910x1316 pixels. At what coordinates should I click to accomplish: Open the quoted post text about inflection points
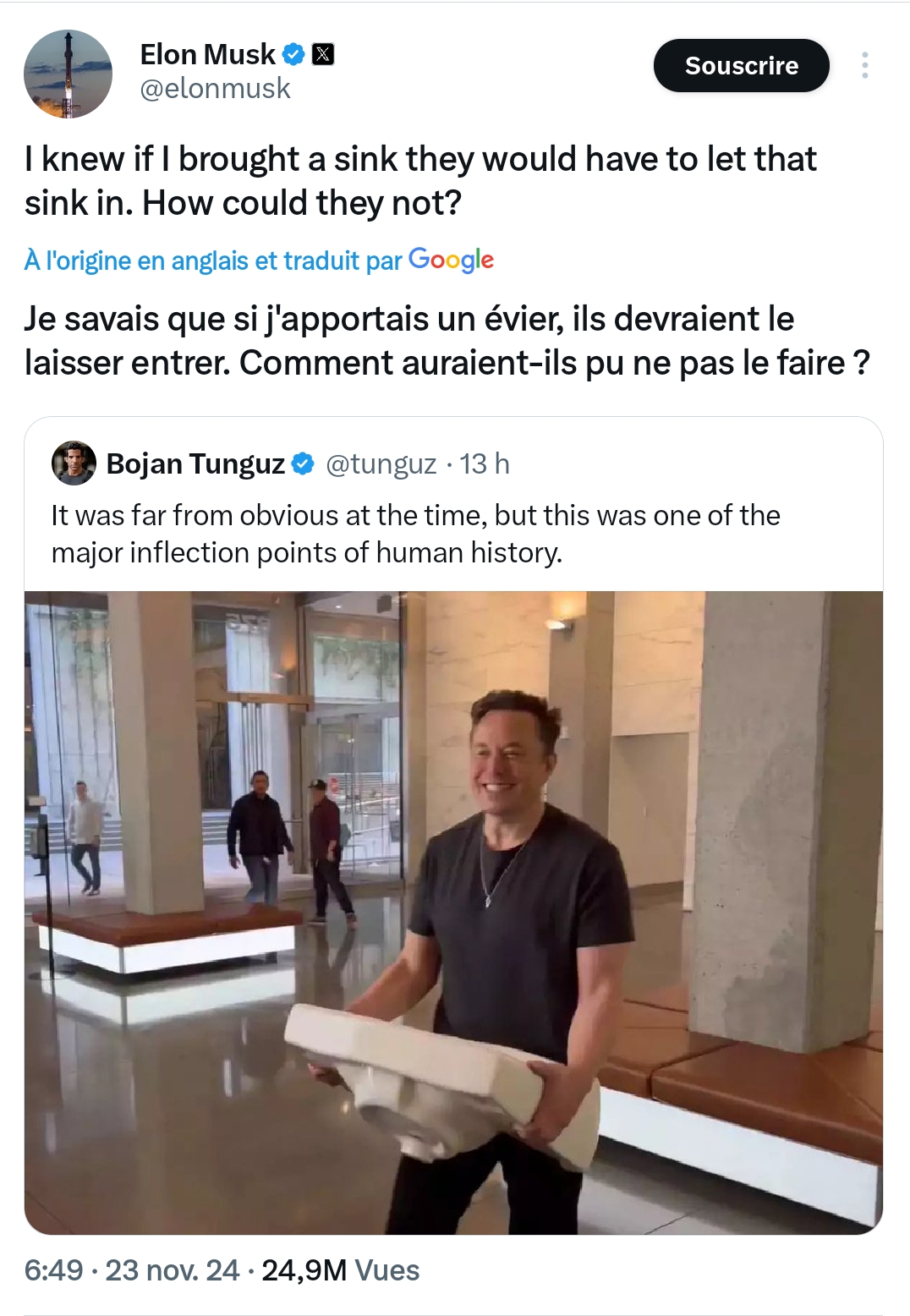[x=415, y=534]
